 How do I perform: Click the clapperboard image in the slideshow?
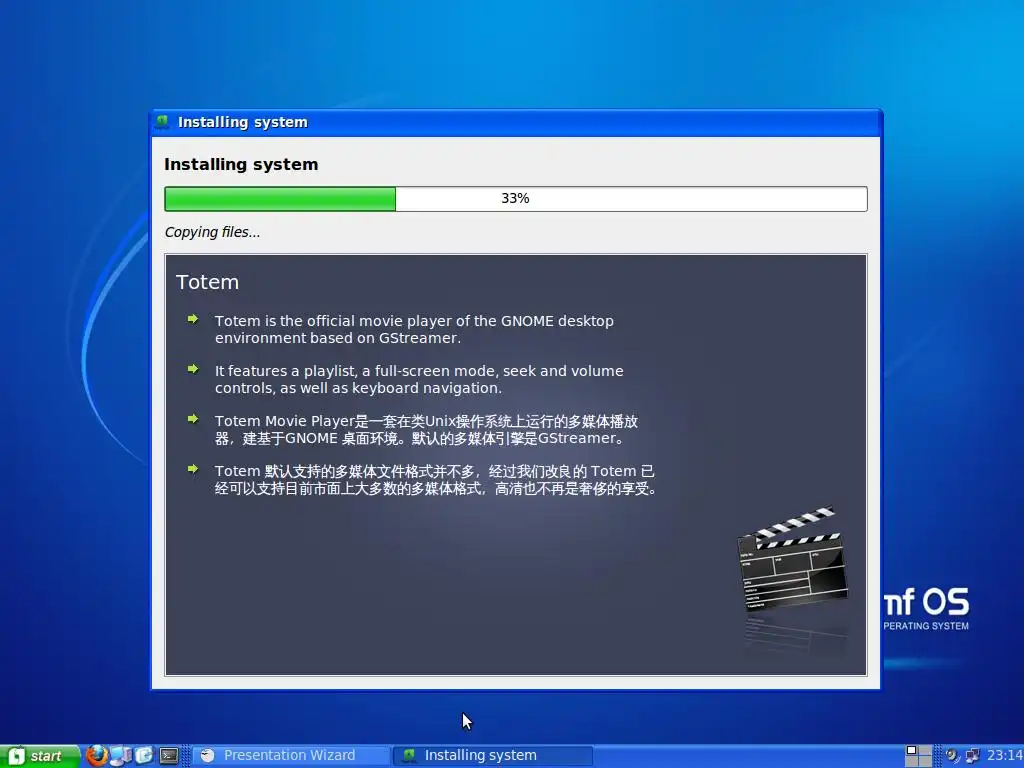(793, 559)
